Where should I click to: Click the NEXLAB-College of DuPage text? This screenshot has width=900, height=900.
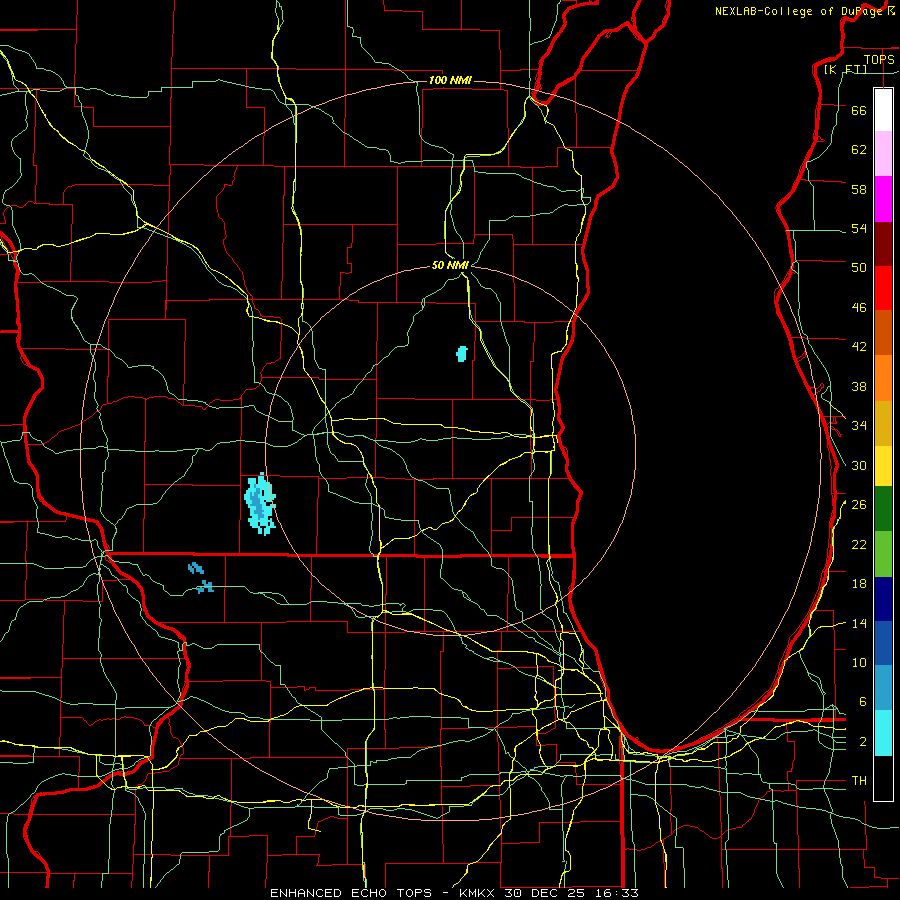point(799,11)
